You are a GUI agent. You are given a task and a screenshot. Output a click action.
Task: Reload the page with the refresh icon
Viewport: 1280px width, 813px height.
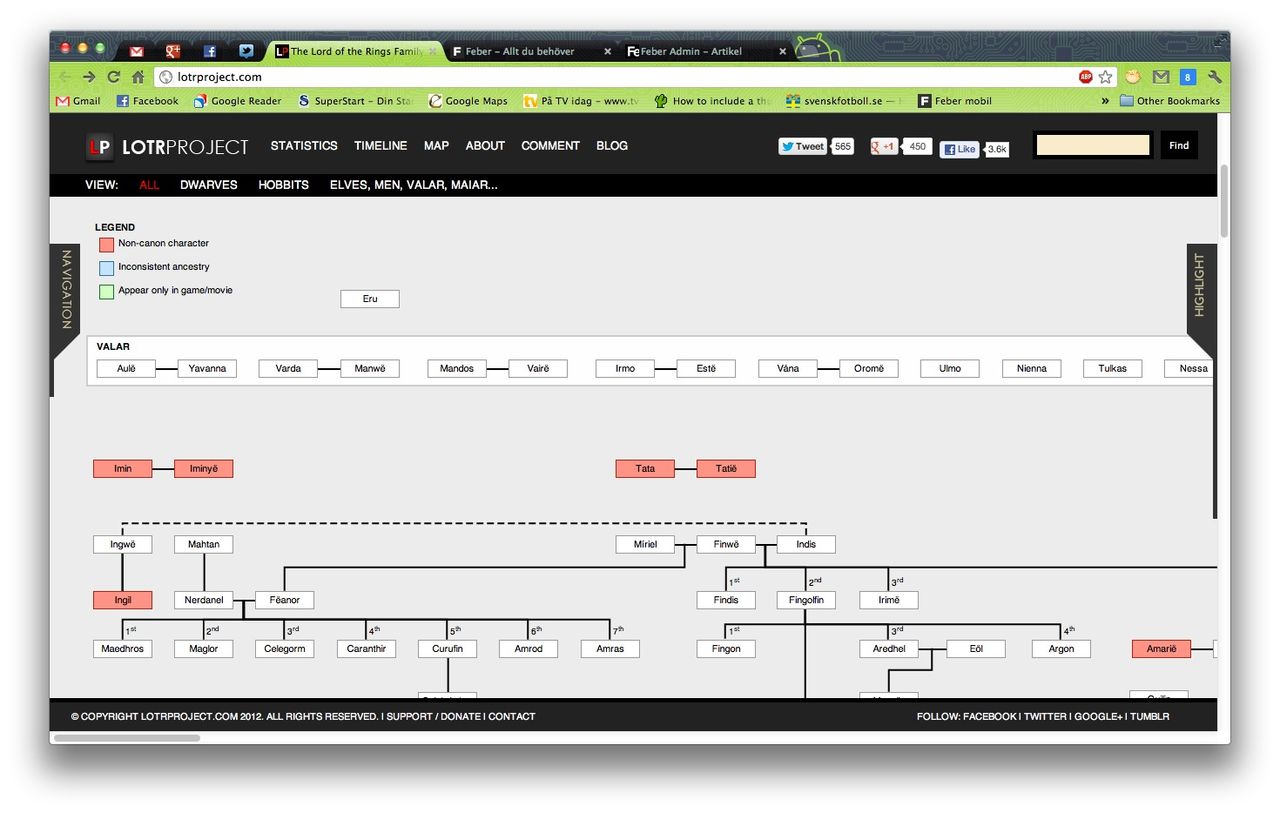(x=114, y=77)
